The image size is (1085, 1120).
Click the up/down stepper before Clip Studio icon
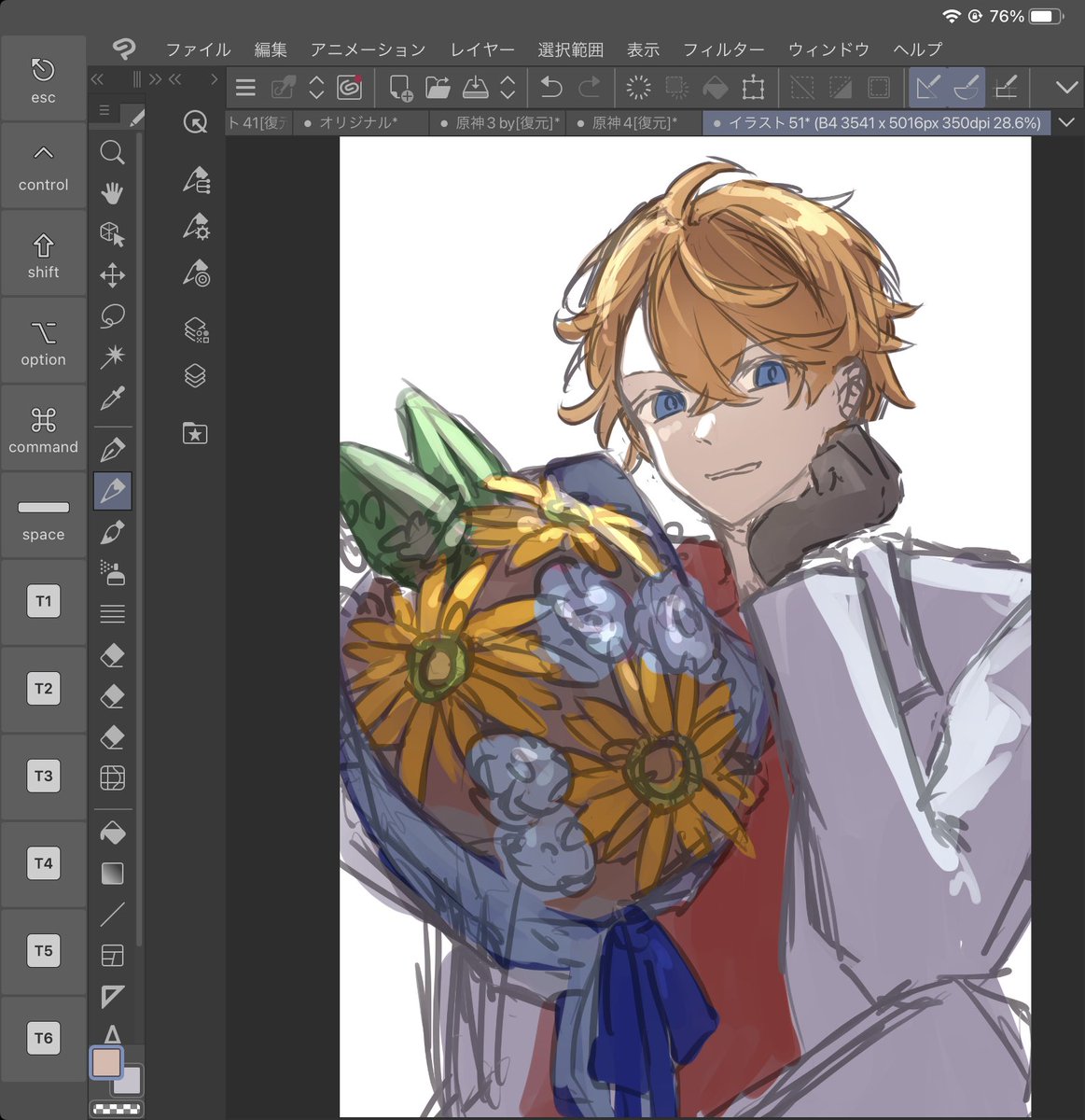click(x=316, y=89)
